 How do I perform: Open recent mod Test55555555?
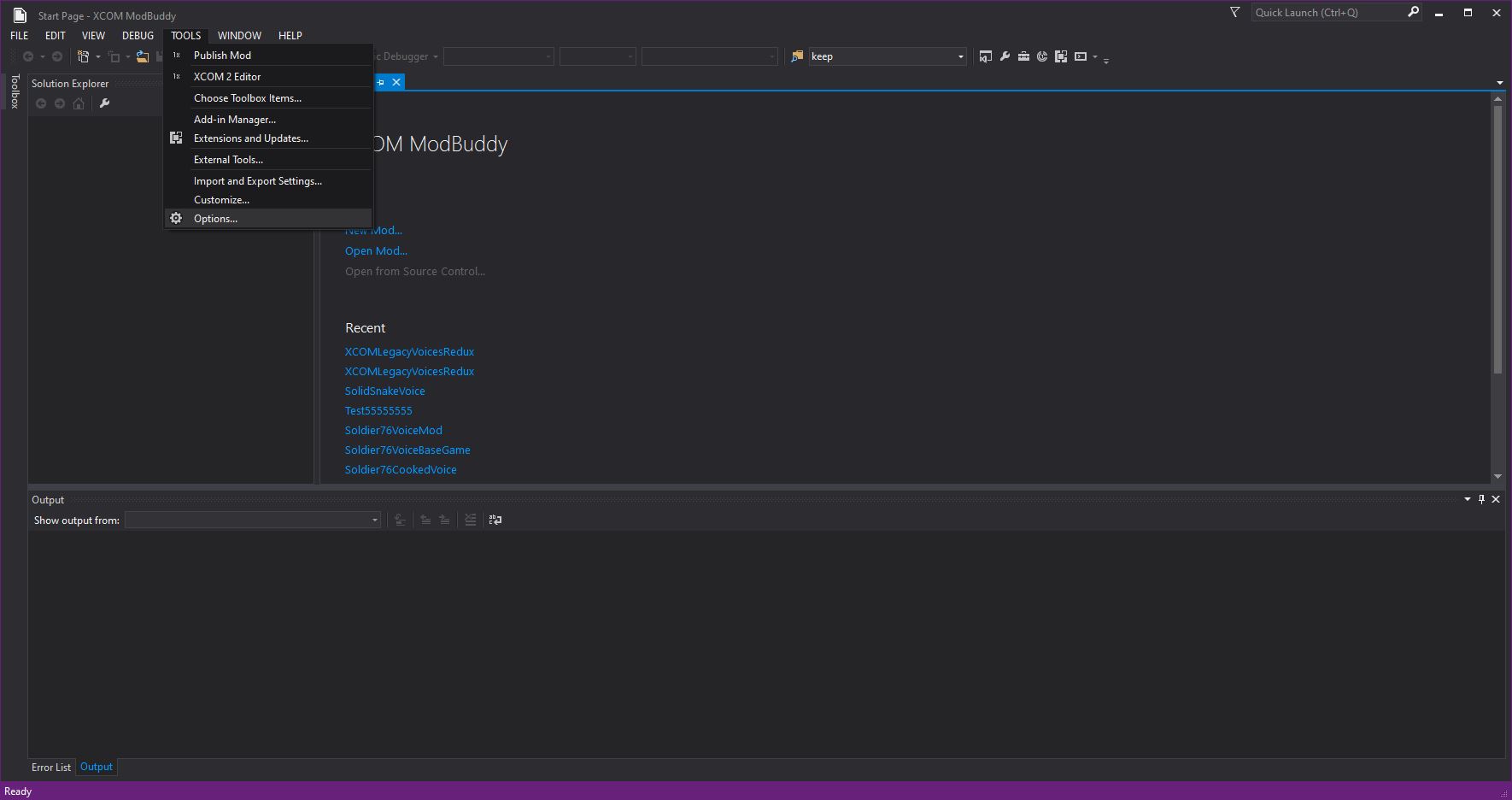click(378, 410)
